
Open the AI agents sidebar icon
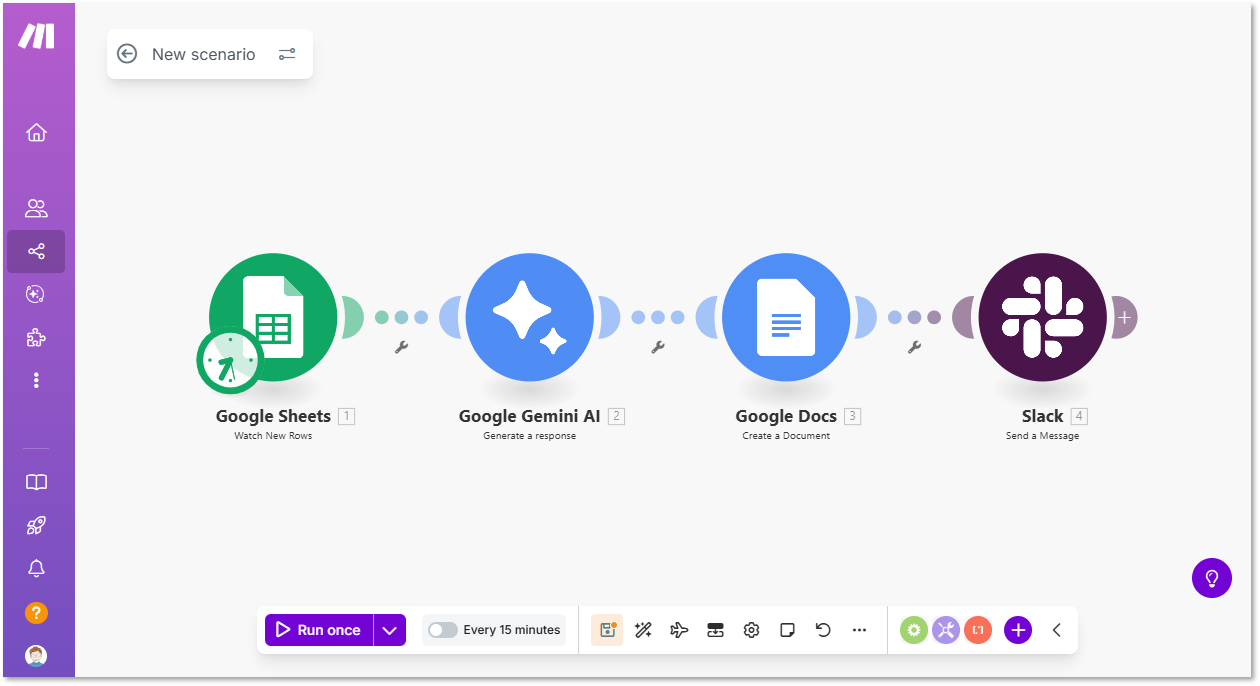point(36,294)
